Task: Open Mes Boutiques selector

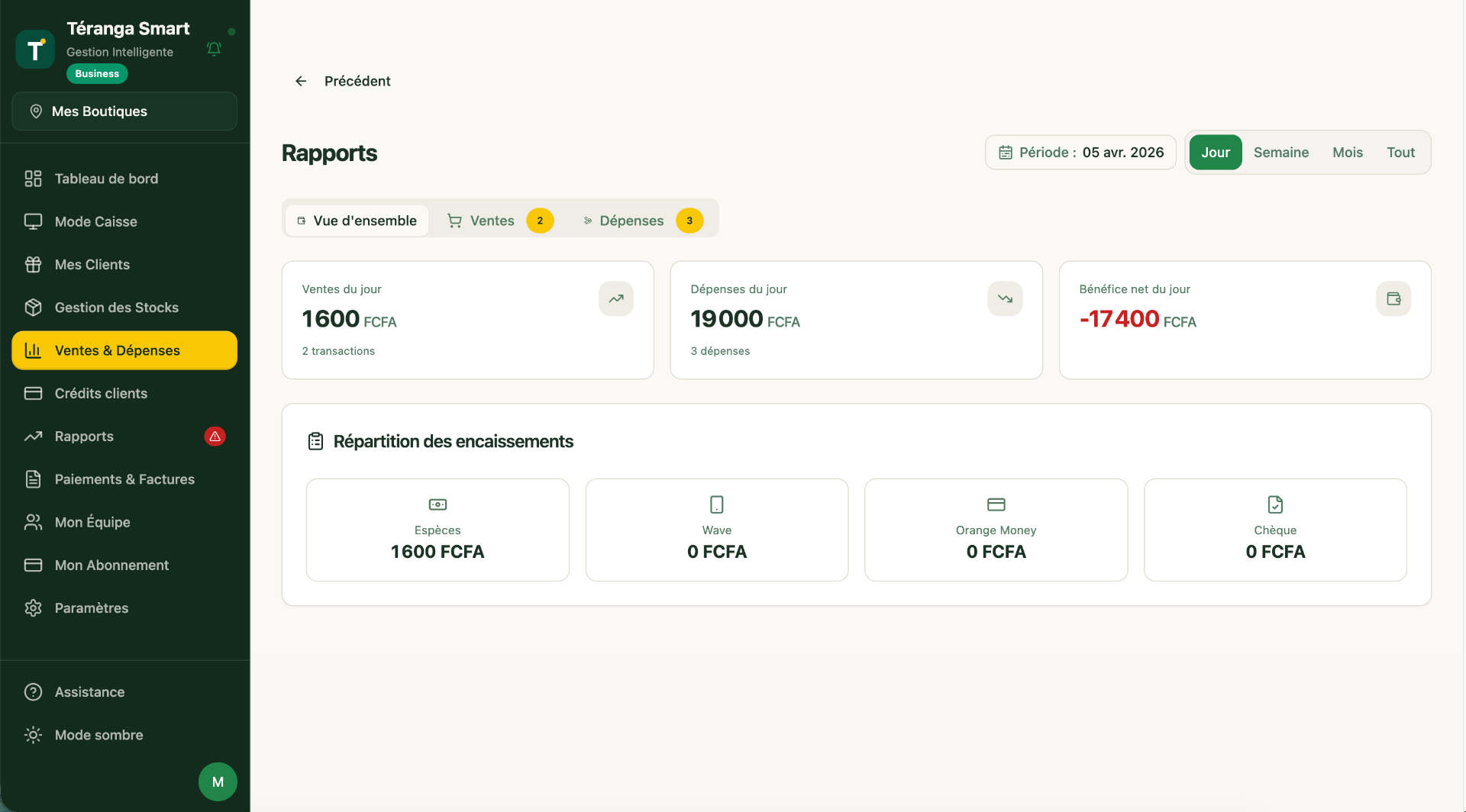Action: pos(124,111)
